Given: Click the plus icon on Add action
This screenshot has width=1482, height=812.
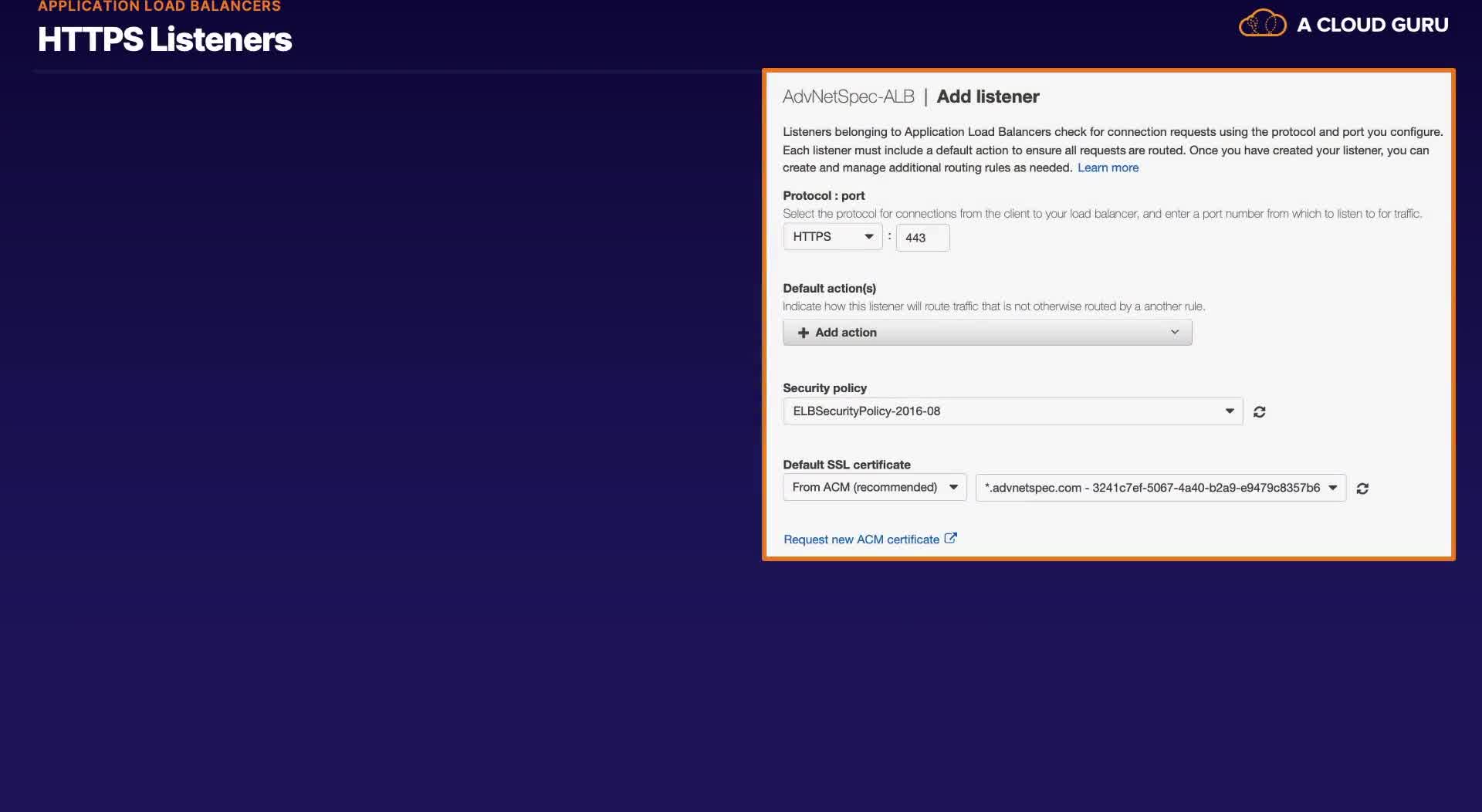Looking at the screenshot, I should coord(803,332).
